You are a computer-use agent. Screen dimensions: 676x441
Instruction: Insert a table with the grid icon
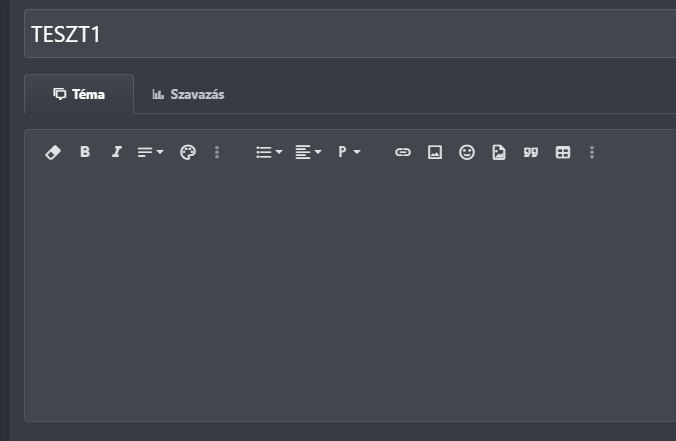[563, 152]
